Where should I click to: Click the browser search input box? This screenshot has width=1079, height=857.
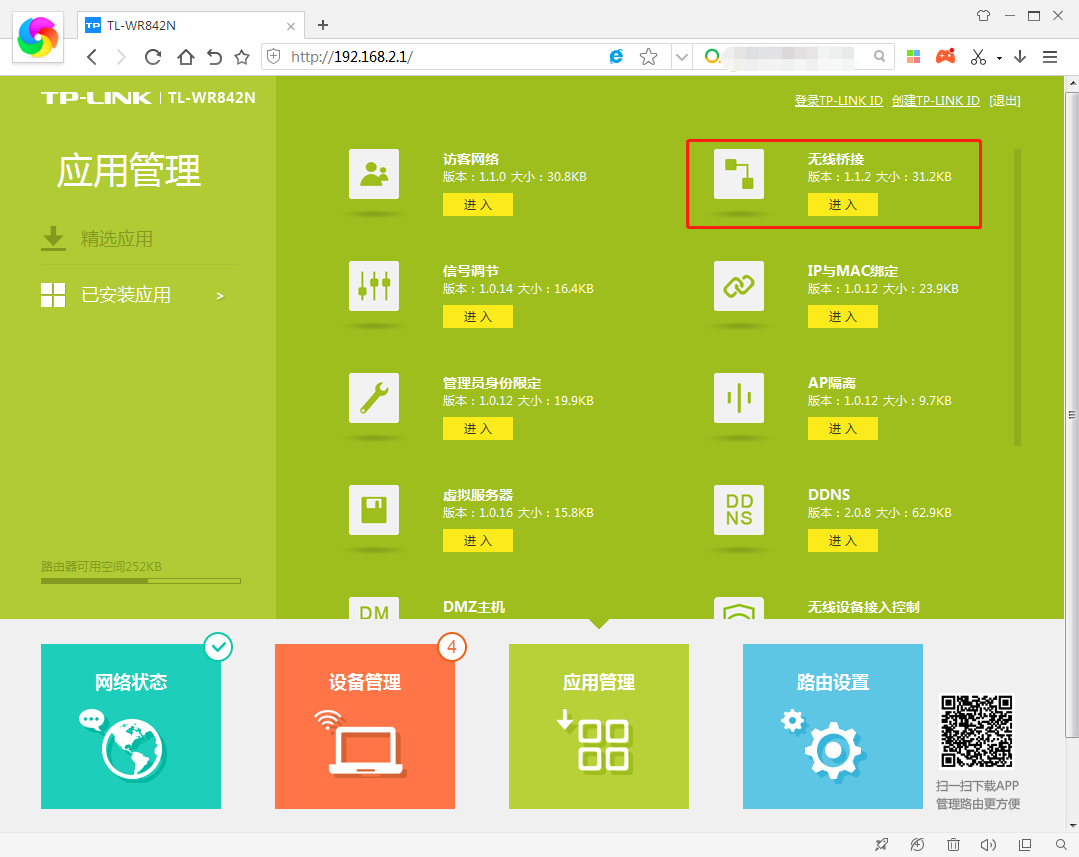(791, 56)
